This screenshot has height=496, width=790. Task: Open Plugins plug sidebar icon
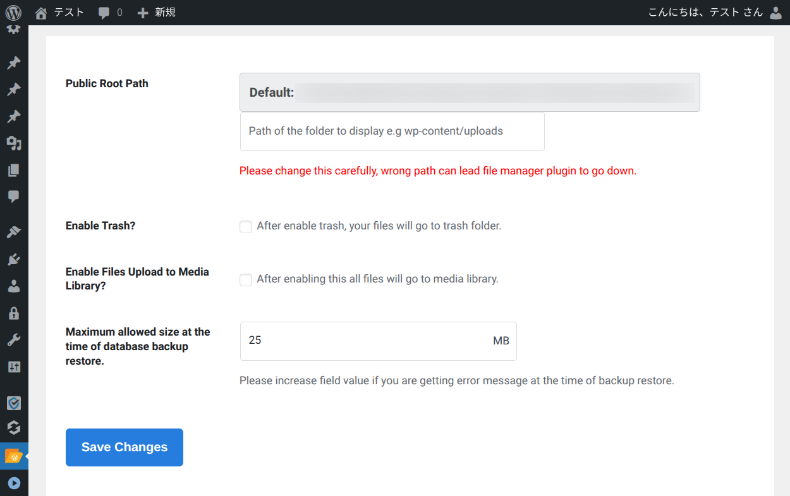[14, 260]
